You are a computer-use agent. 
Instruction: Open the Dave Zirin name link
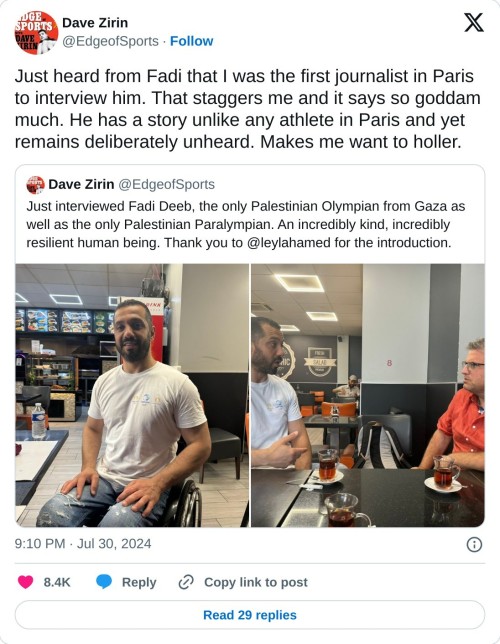click(95, 23)
